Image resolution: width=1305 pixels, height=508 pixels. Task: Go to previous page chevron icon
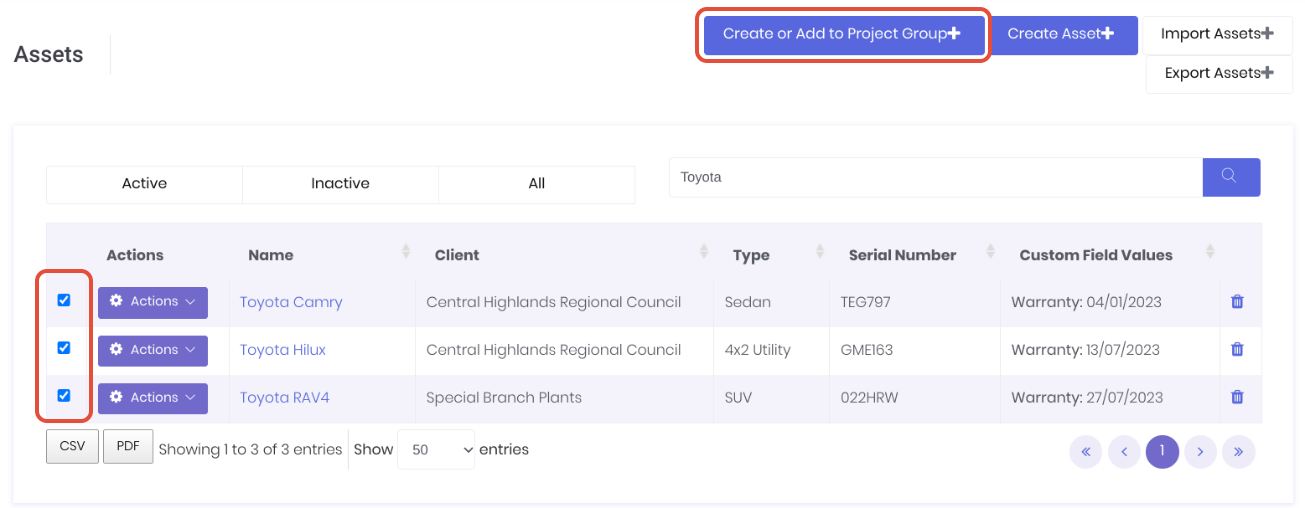pyautogui.click(x=1124, y=452)
